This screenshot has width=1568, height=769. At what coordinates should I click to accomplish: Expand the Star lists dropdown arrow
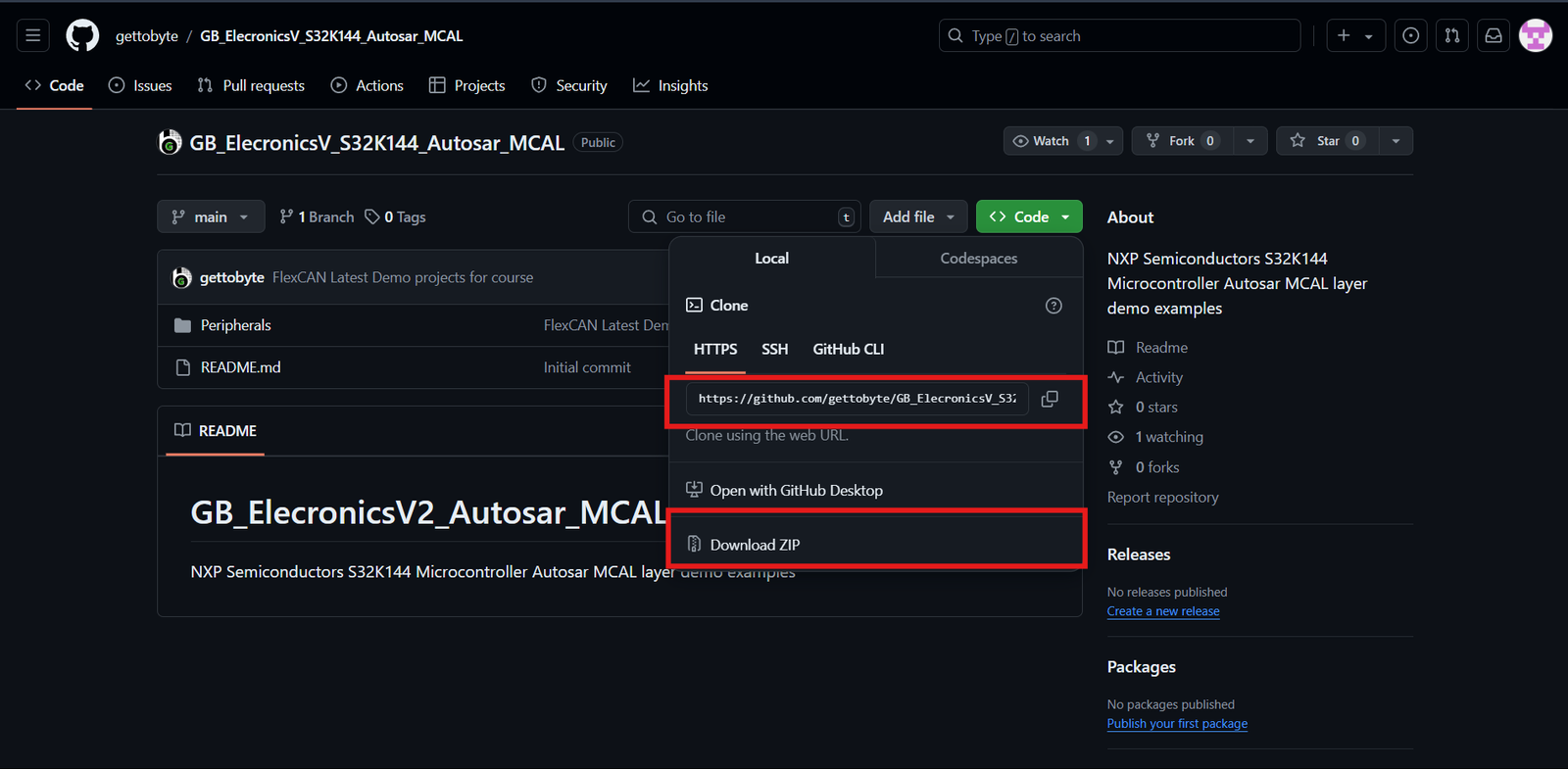coord(1396,141)
